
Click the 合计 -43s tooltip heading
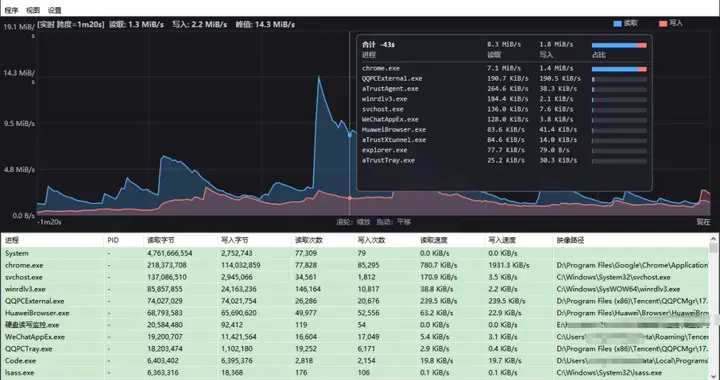click(x=378, y=45)
